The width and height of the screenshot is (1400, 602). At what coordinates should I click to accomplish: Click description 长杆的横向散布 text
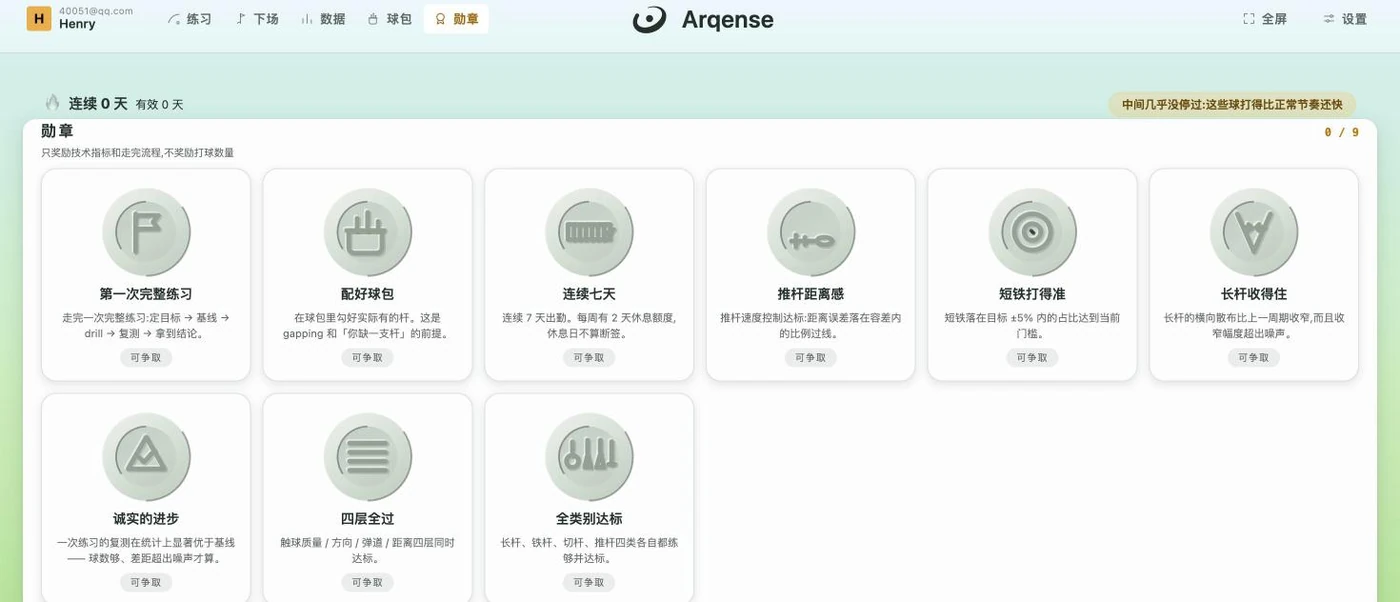pyautogui.click(x=1254, y=325)
